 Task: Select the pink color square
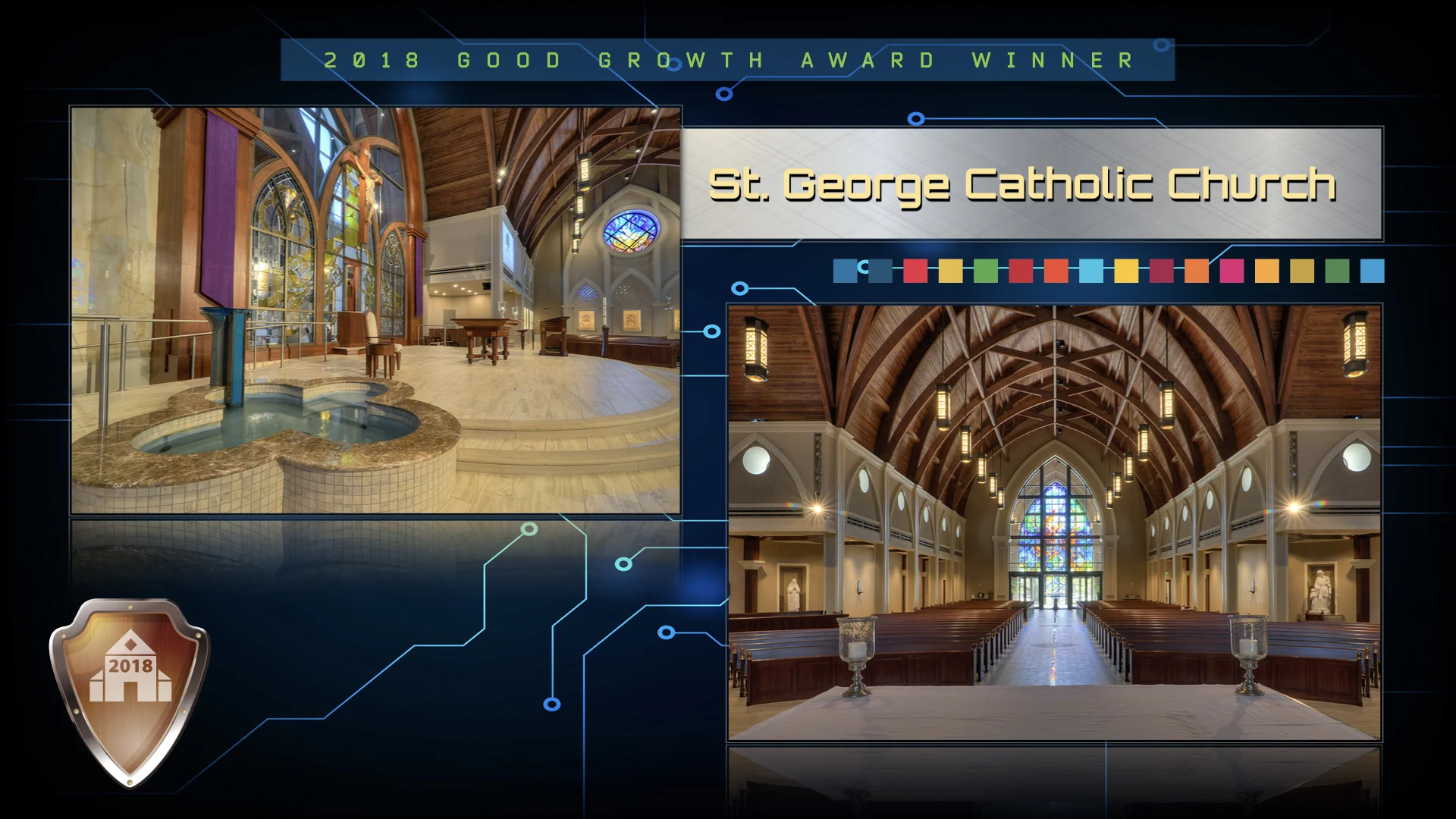point(1232,271)
